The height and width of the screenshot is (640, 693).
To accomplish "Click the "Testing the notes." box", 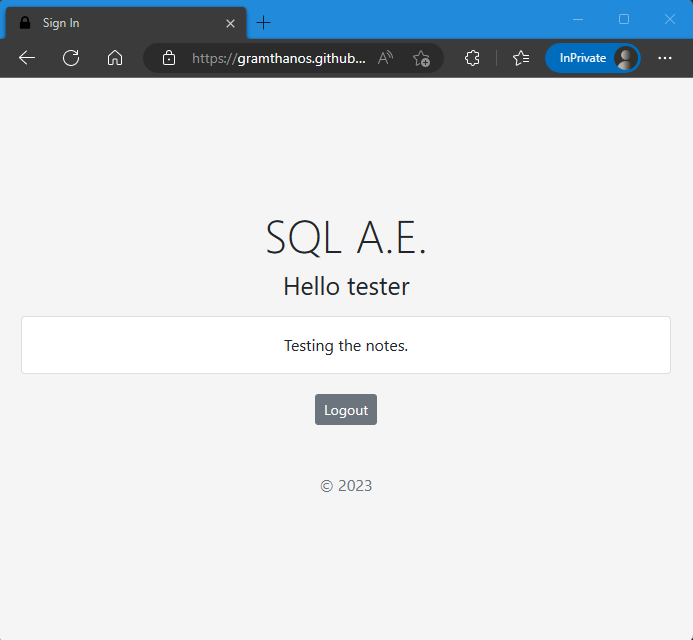I will pos(346,346).
